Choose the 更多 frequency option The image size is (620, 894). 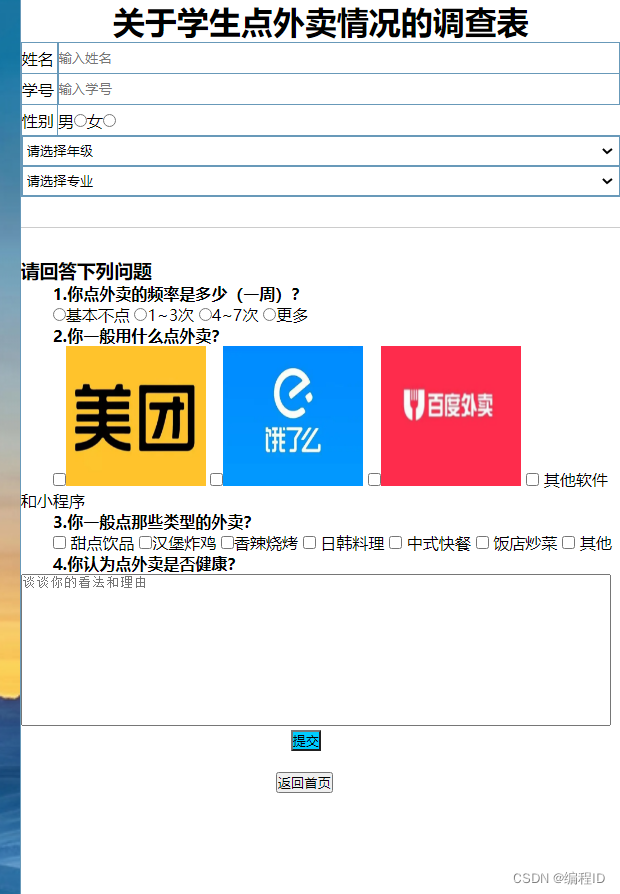point(269,315)
